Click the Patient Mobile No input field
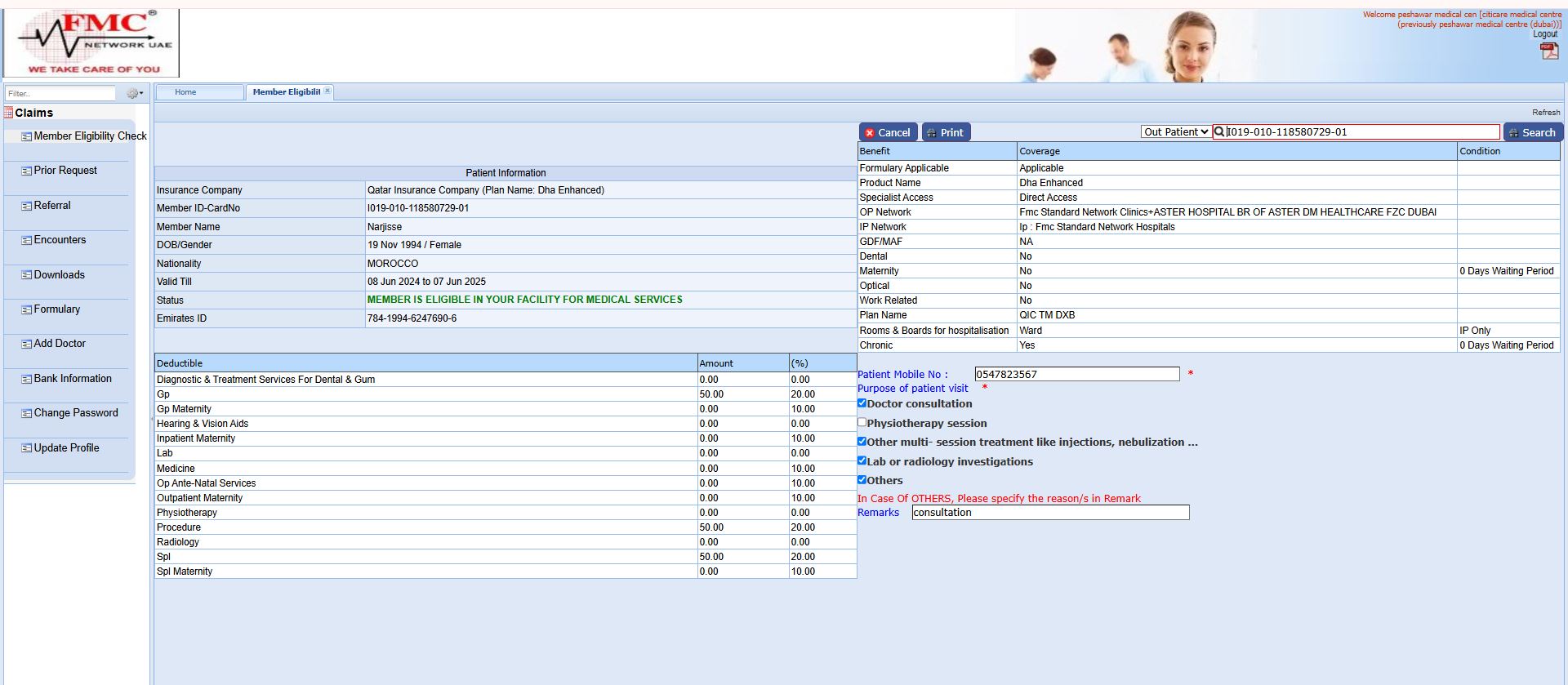 [x=1076, y=375]
